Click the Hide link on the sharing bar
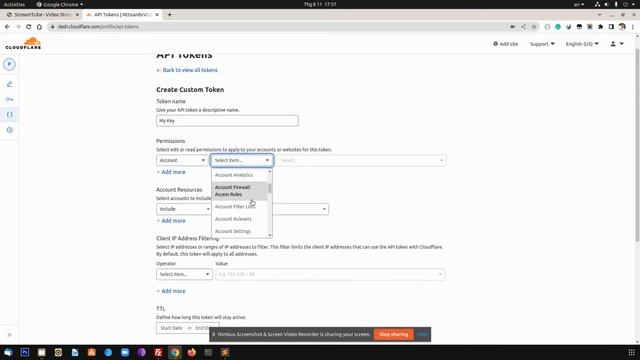 click(422, 334)
